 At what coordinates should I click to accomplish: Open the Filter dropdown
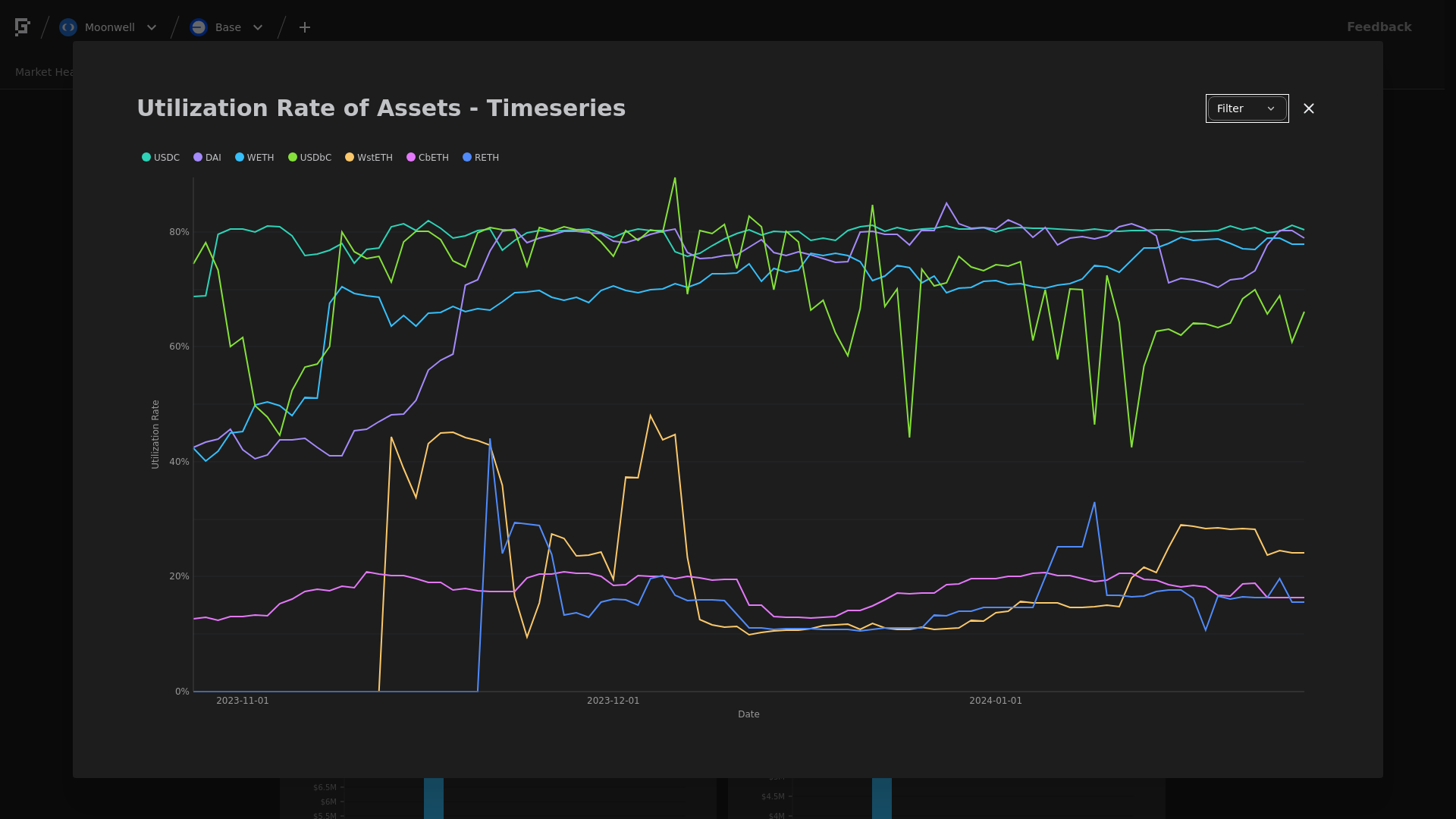[x=1247, y=108]
